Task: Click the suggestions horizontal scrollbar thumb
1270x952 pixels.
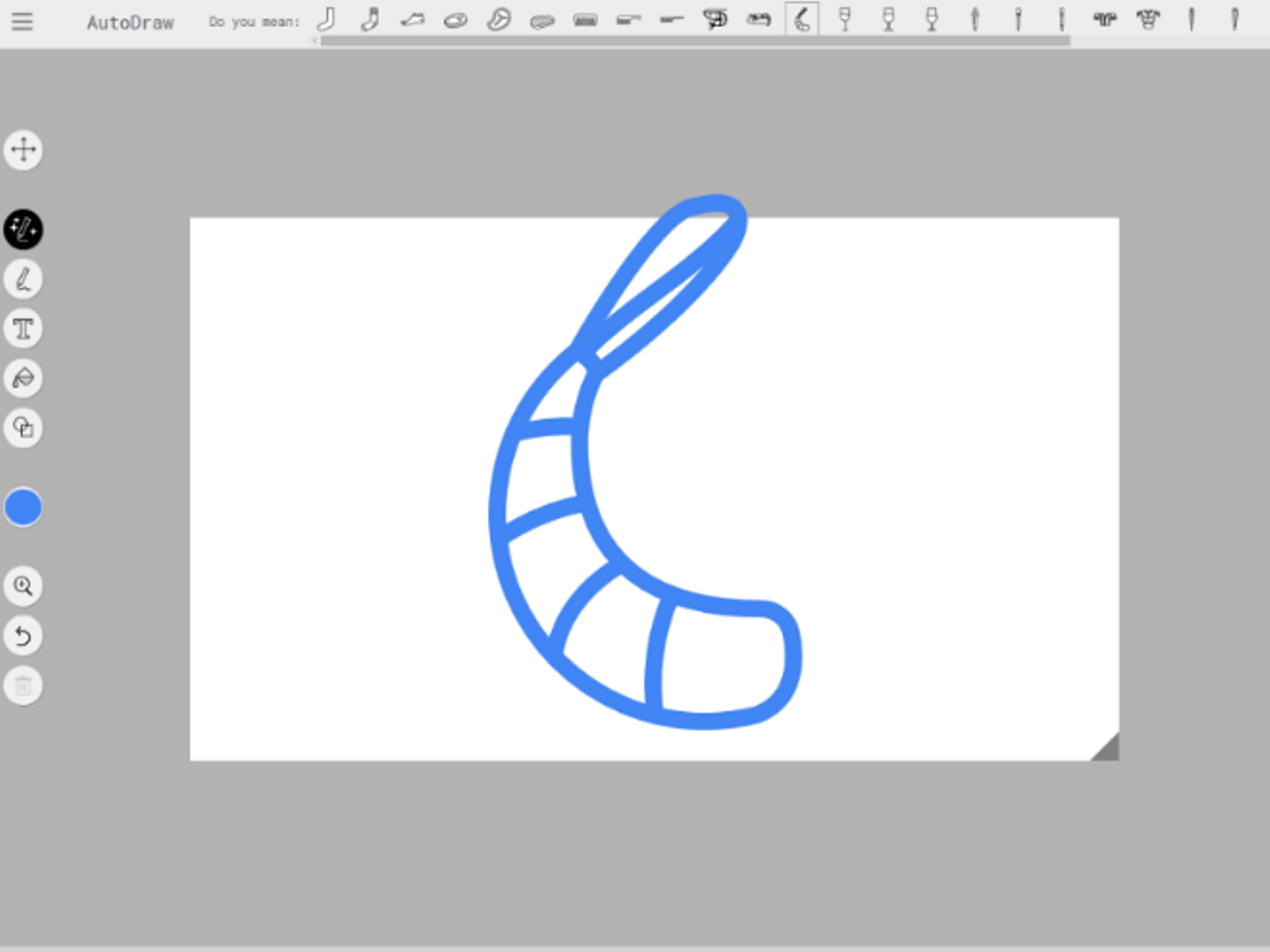Action: point(695,41)
